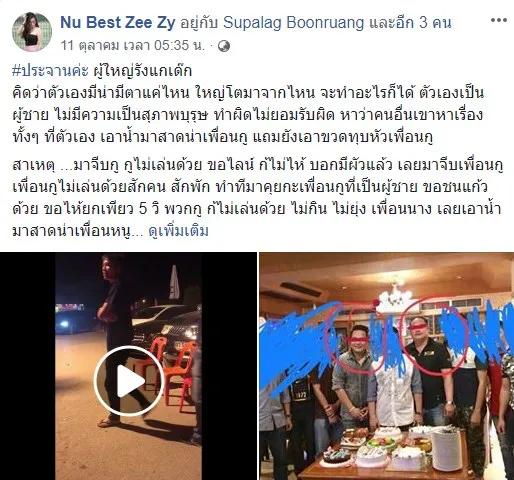Select the paragraph starting with สาเหตุ

coord(257,198)
